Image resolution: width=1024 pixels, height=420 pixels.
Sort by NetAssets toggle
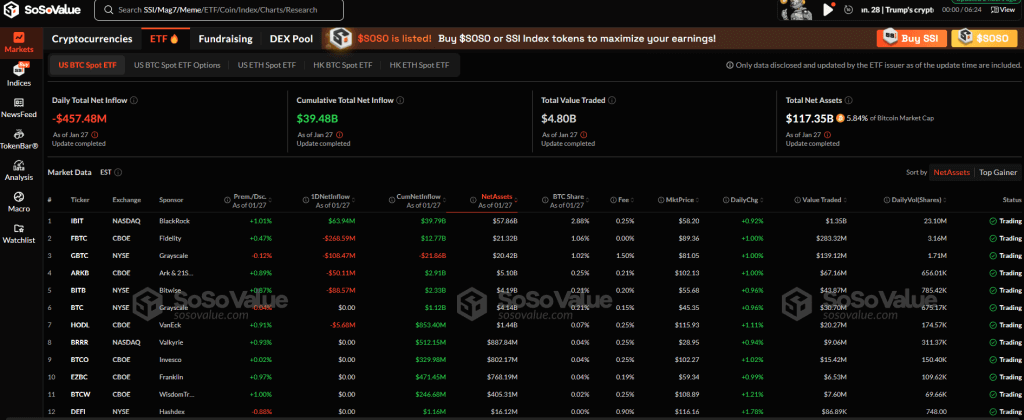[952, 172]
